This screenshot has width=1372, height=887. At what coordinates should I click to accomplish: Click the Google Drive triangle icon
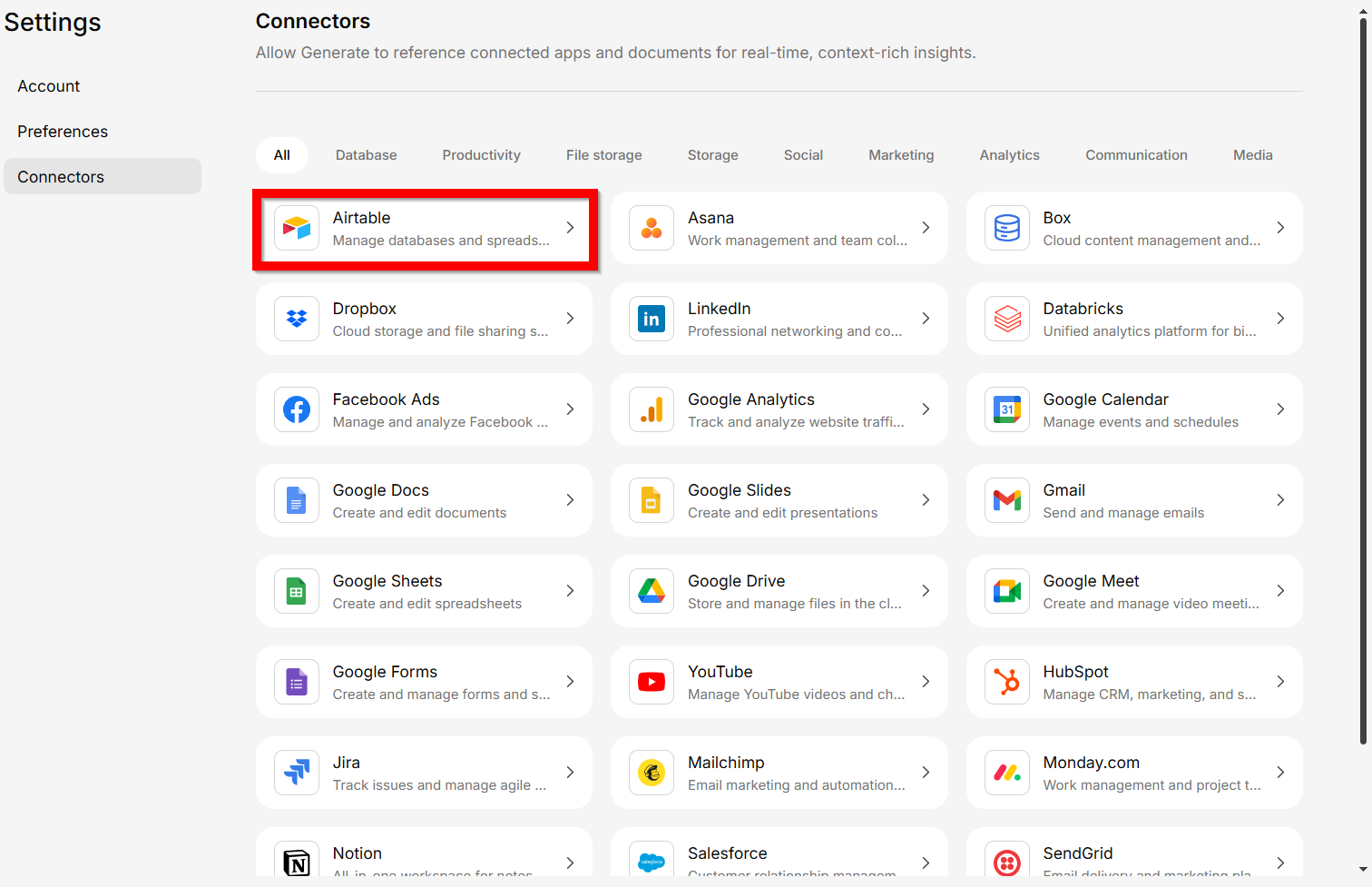tap(652, 591)
